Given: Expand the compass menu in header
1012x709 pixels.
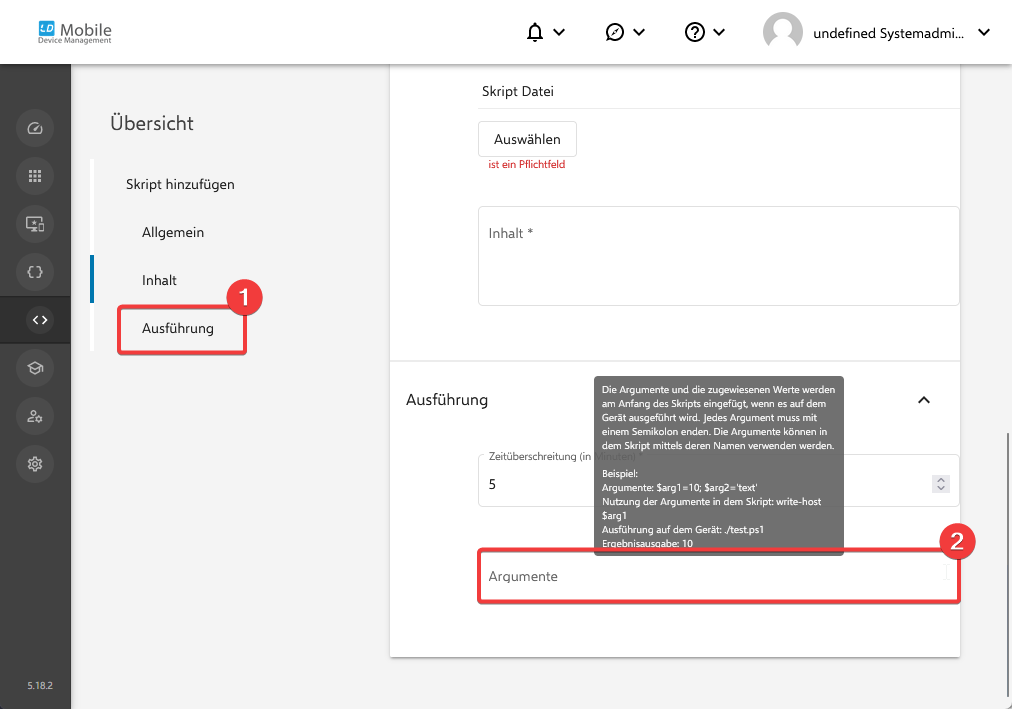Looking at the screenshot, I should pos(625,32).
